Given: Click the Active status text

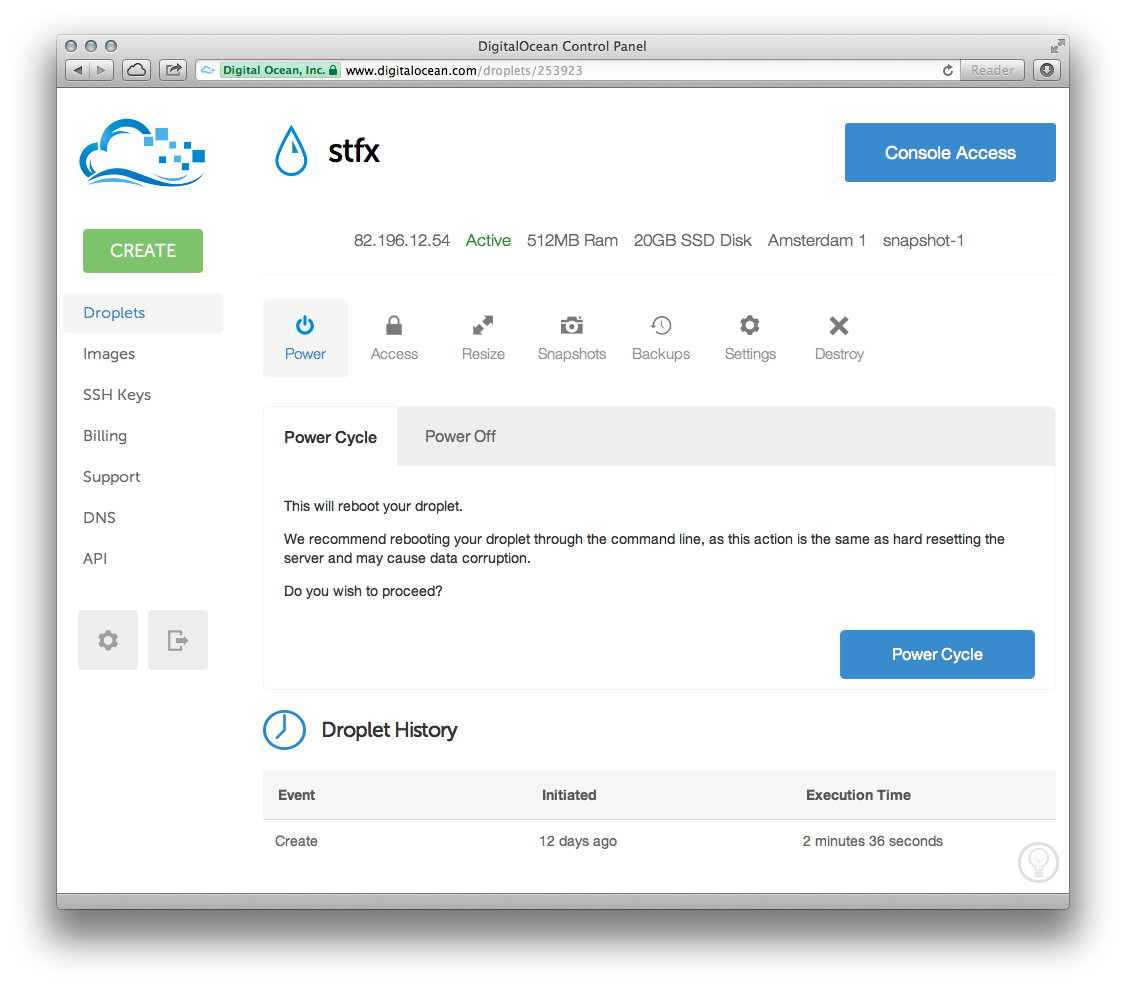Looking at the screenshot, I should tap(488, 241).
